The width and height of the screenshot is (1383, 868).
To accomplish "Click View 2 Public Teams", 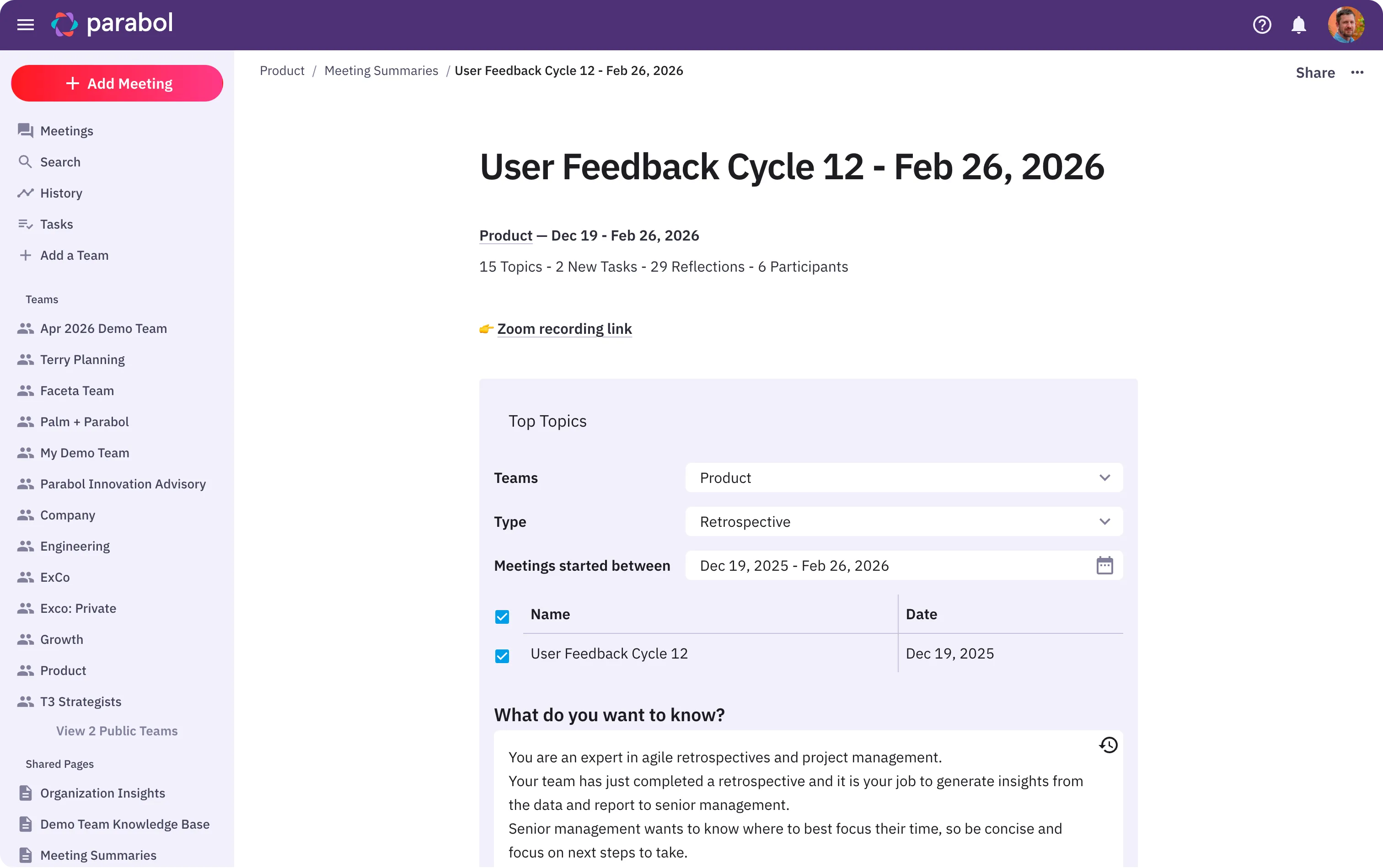I will pos(117,730).
